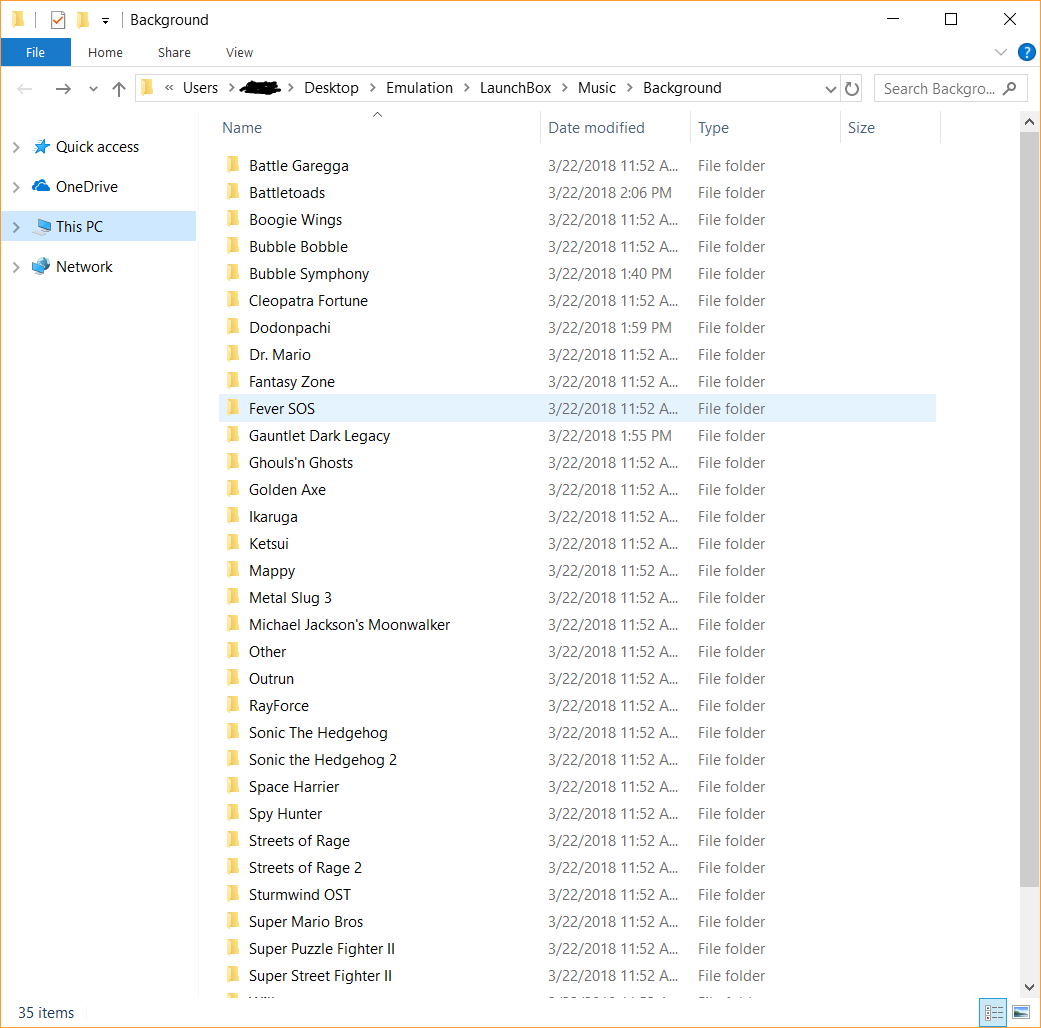Click the scrollbar down arrow
Viewport: 1041px width, 1028px height.
click(x=1029, y=987)
